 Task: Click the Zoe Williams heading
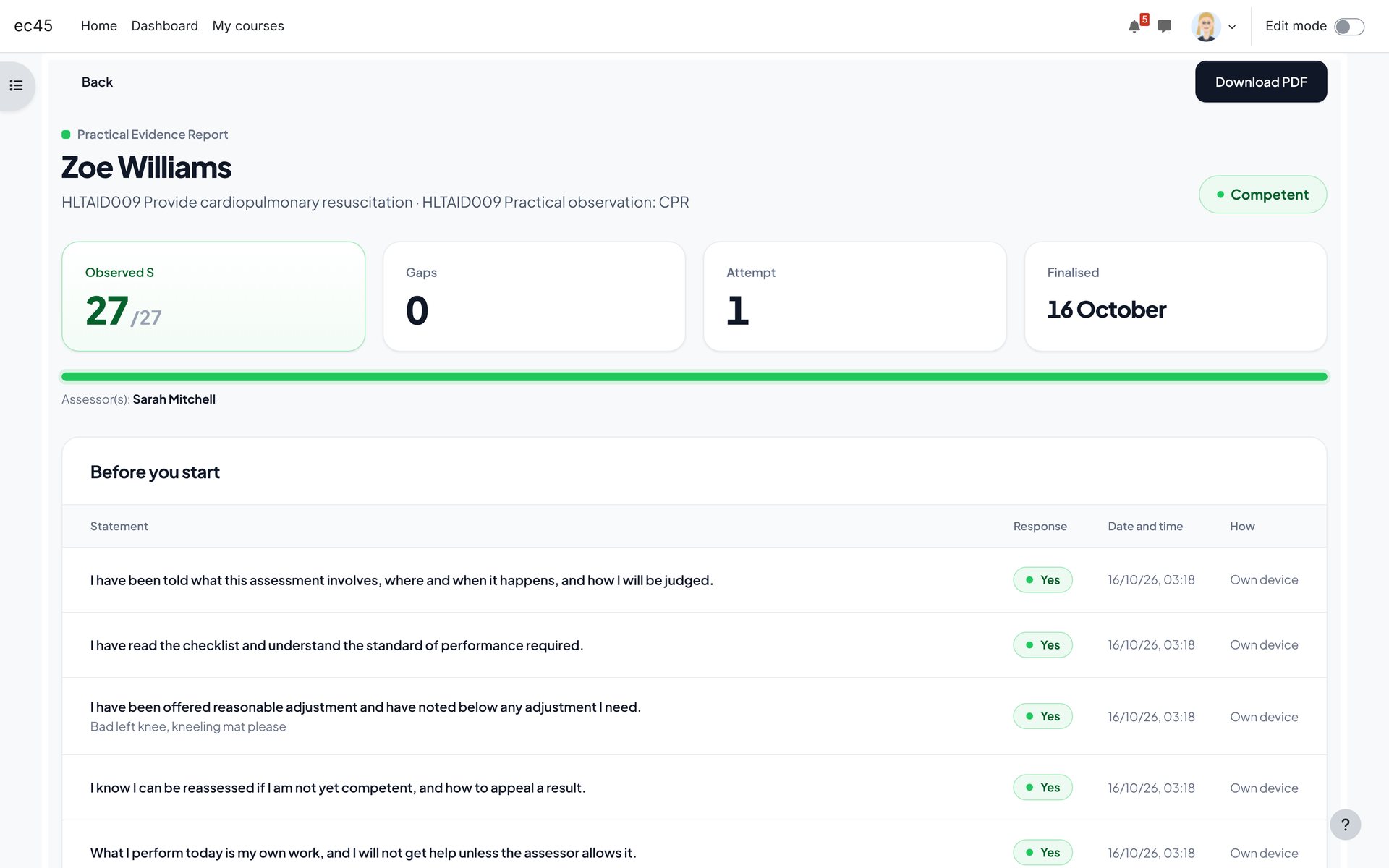pyautogui.click(x=146, y=168)
